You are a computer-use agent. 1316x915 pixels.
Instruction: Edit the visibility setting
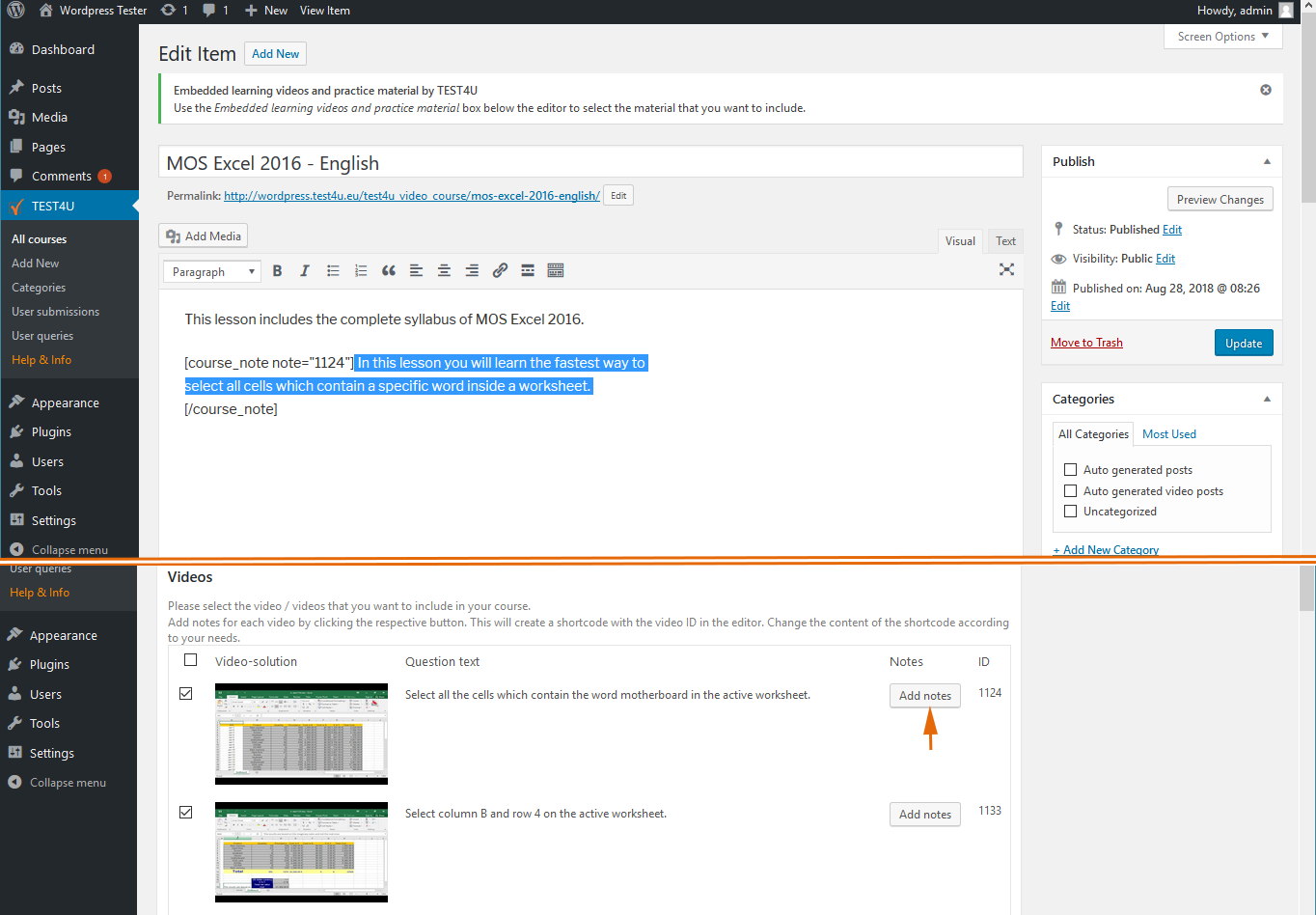coord(1165,259)
